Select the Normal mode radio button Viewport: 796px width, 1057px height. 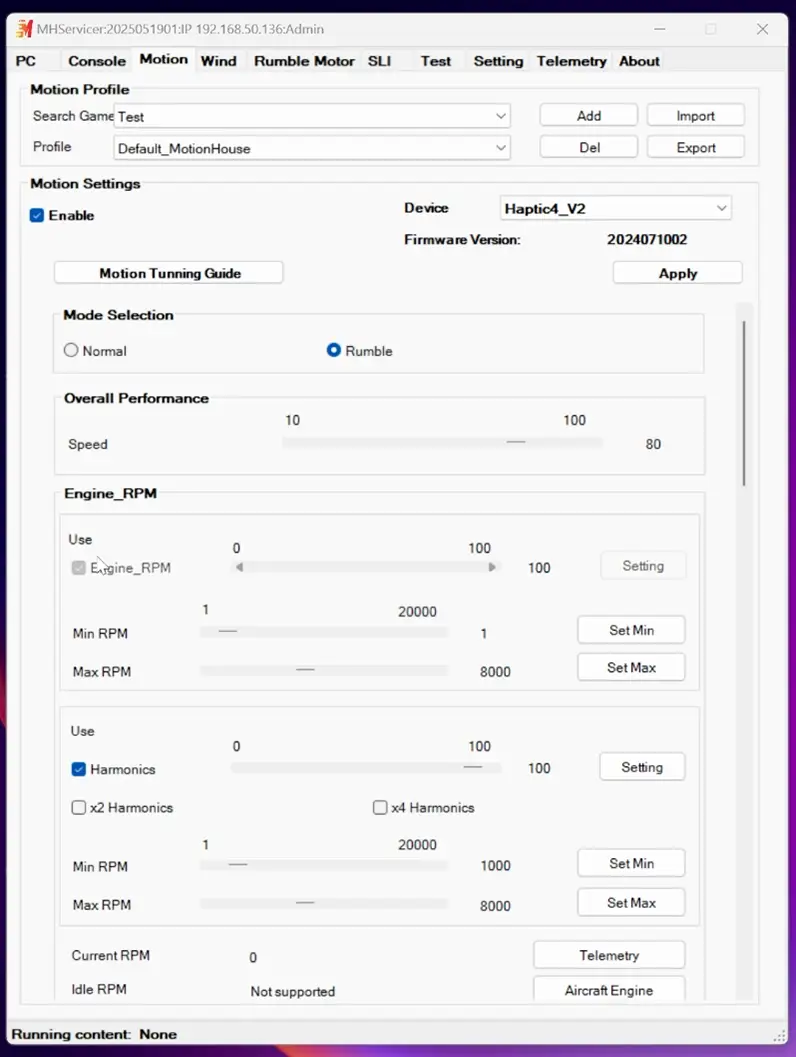tap(71, 350)
